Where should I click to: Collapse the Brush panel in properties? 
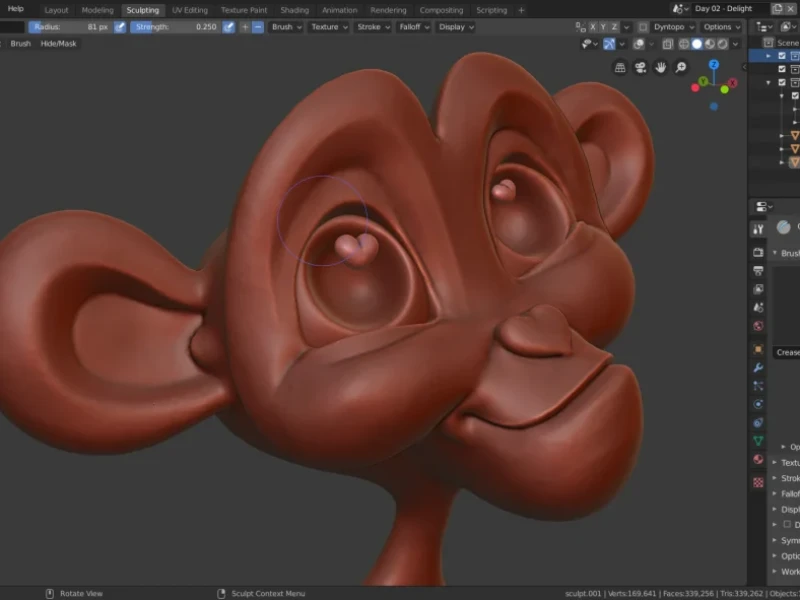point(774,253)
